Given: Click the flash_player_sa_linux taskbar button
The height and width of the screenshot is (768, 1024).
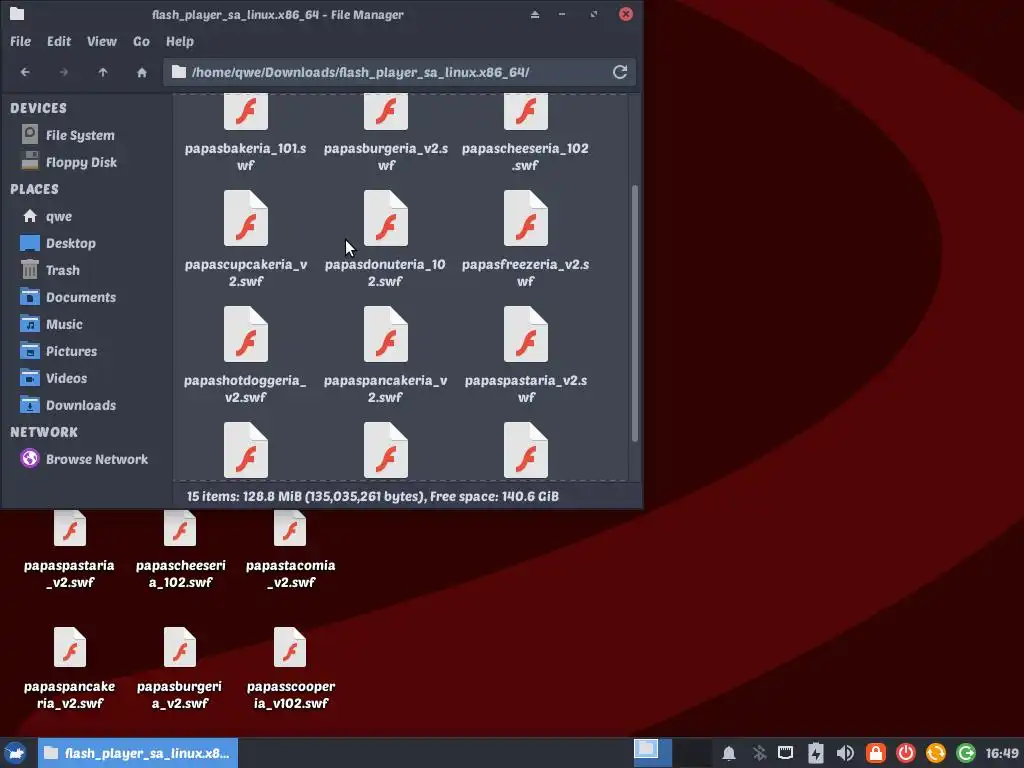Looking at the screenshot, I should pyautogui.click(x=138, y=753).
